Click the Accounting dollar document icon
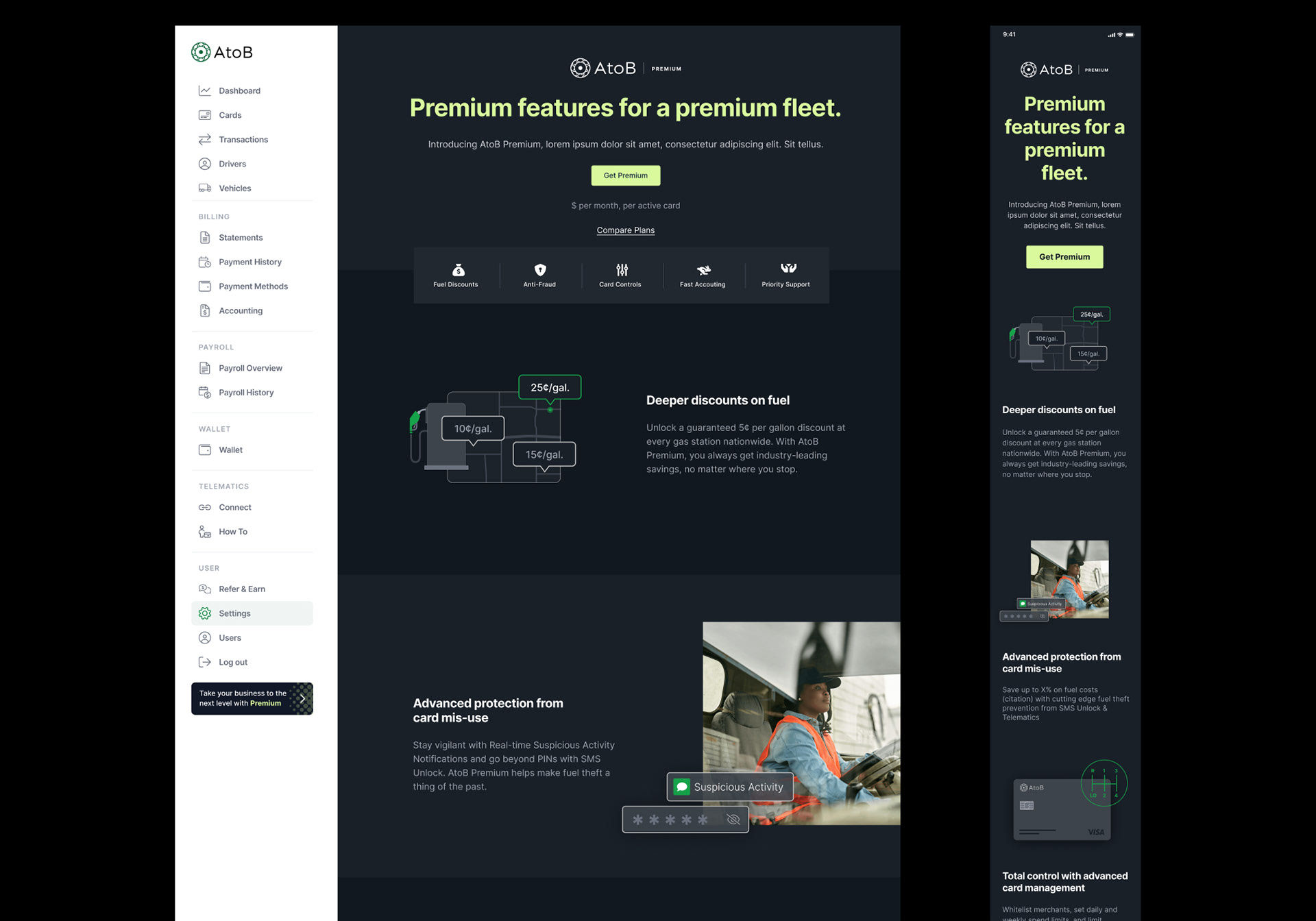 (x=204, y=310)
